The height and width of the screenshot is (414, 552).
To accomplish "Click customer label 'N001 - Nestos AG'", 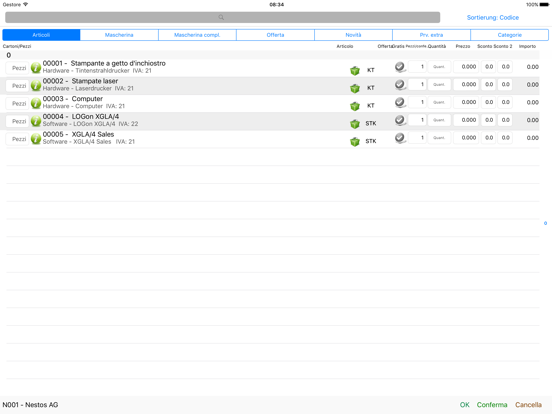I will point(30,405).
